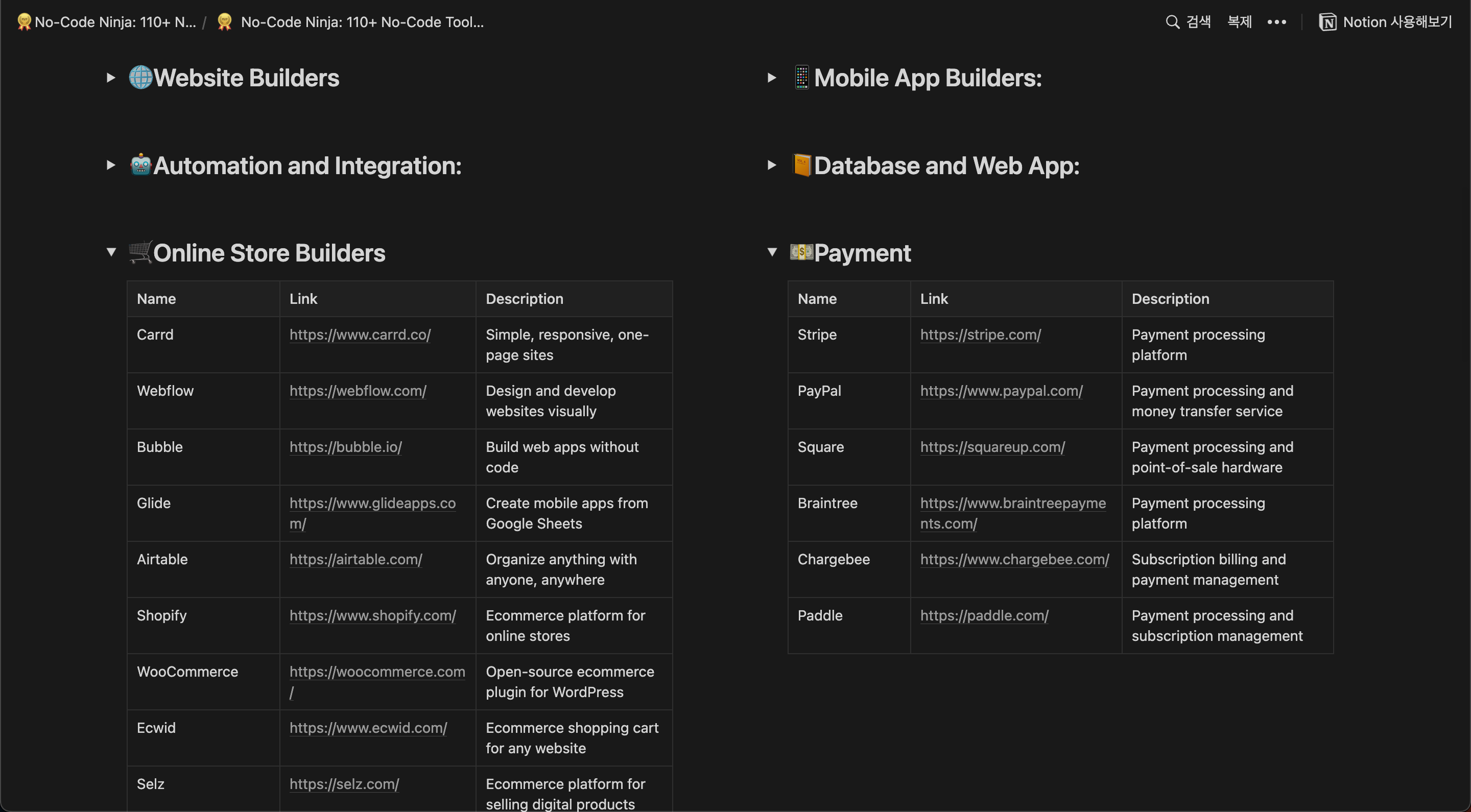Viewport: 1471px width, 812px height.
Task: Expand the Website Builders toggle
Action: pos(111,78)
